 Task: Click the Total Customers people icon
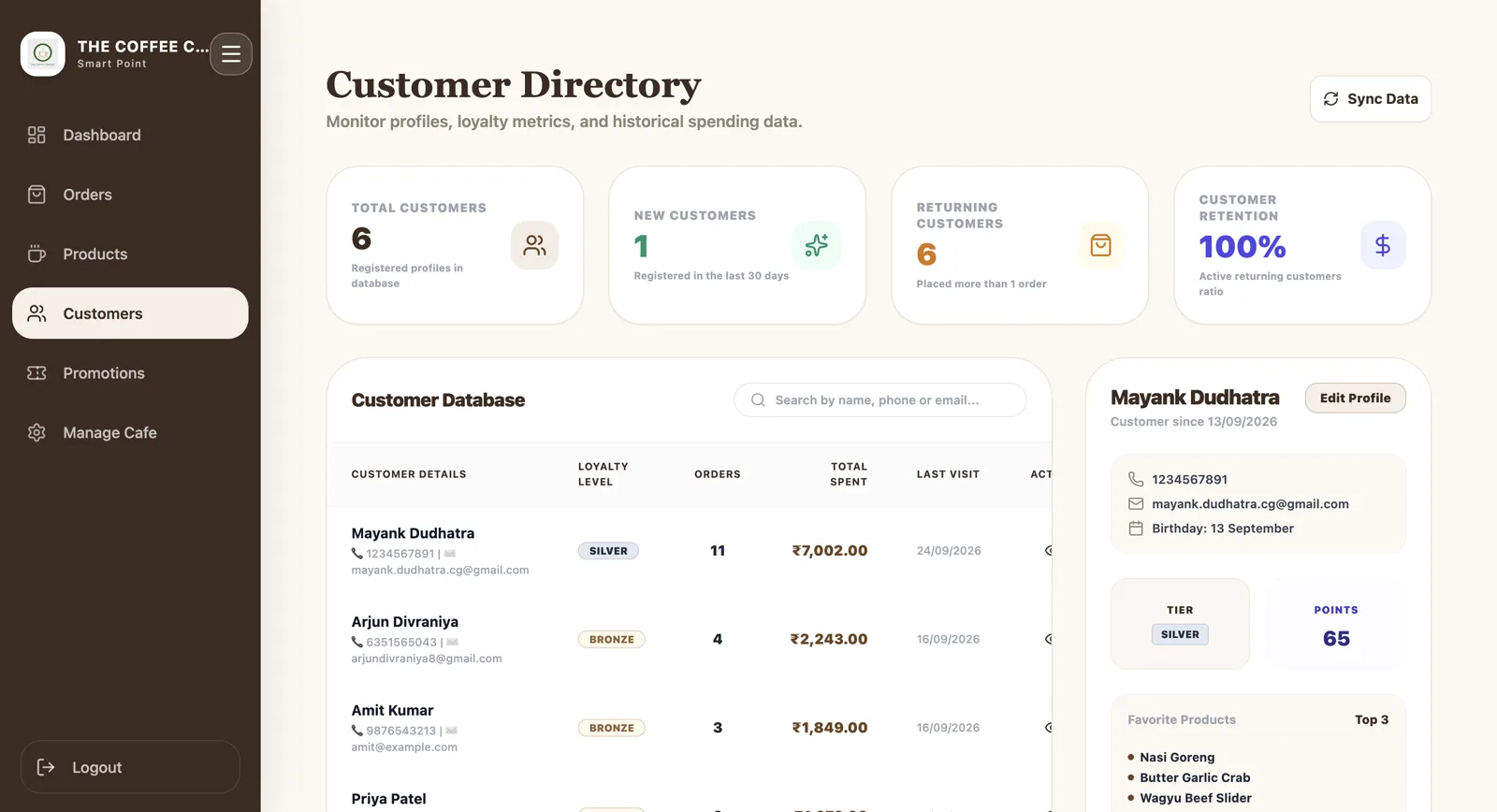(x=534, y=245)
